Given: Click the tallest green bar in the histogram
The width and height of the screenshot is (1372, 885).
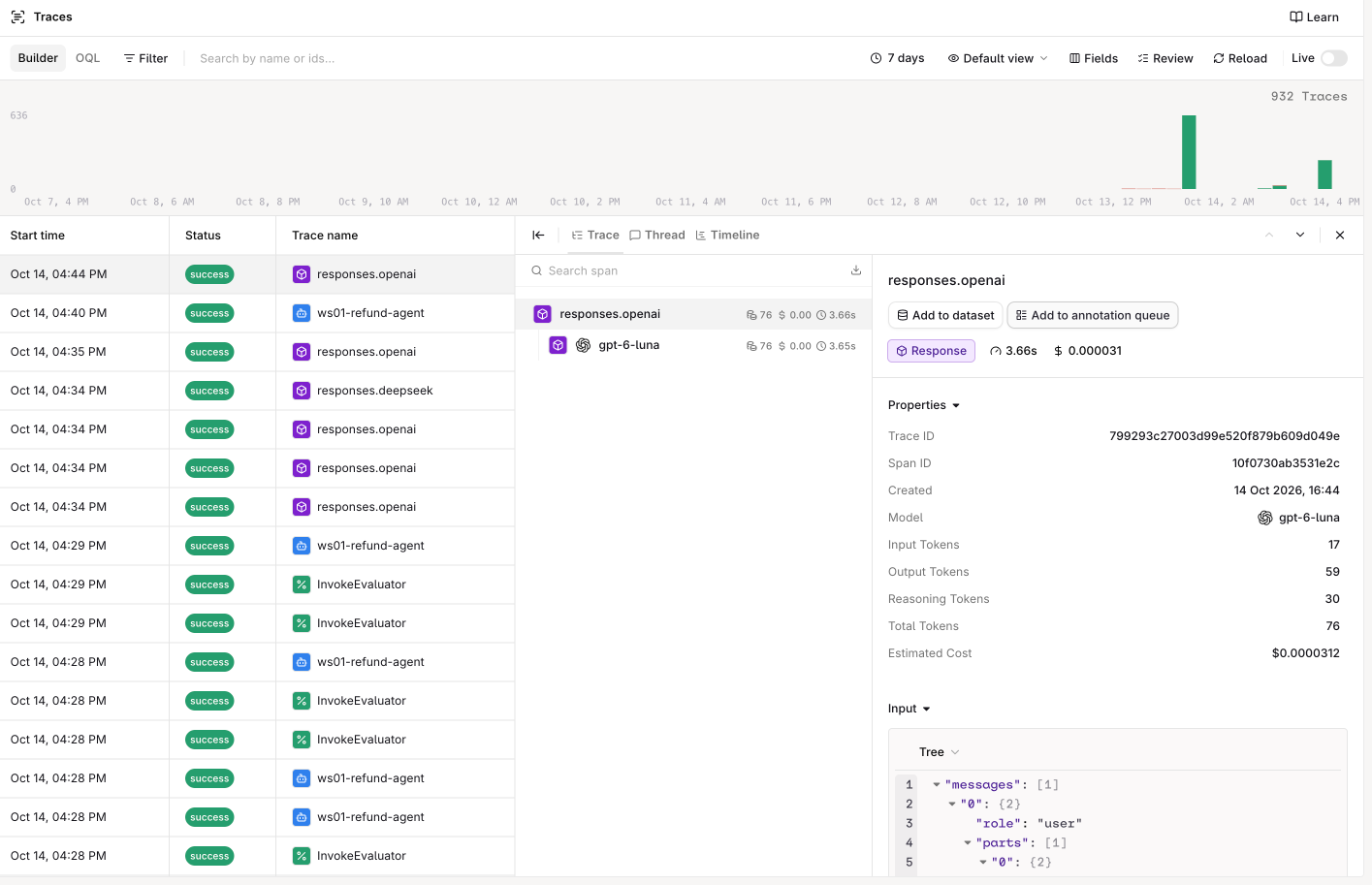Looking at the screenshot, I should (1189, 152).
